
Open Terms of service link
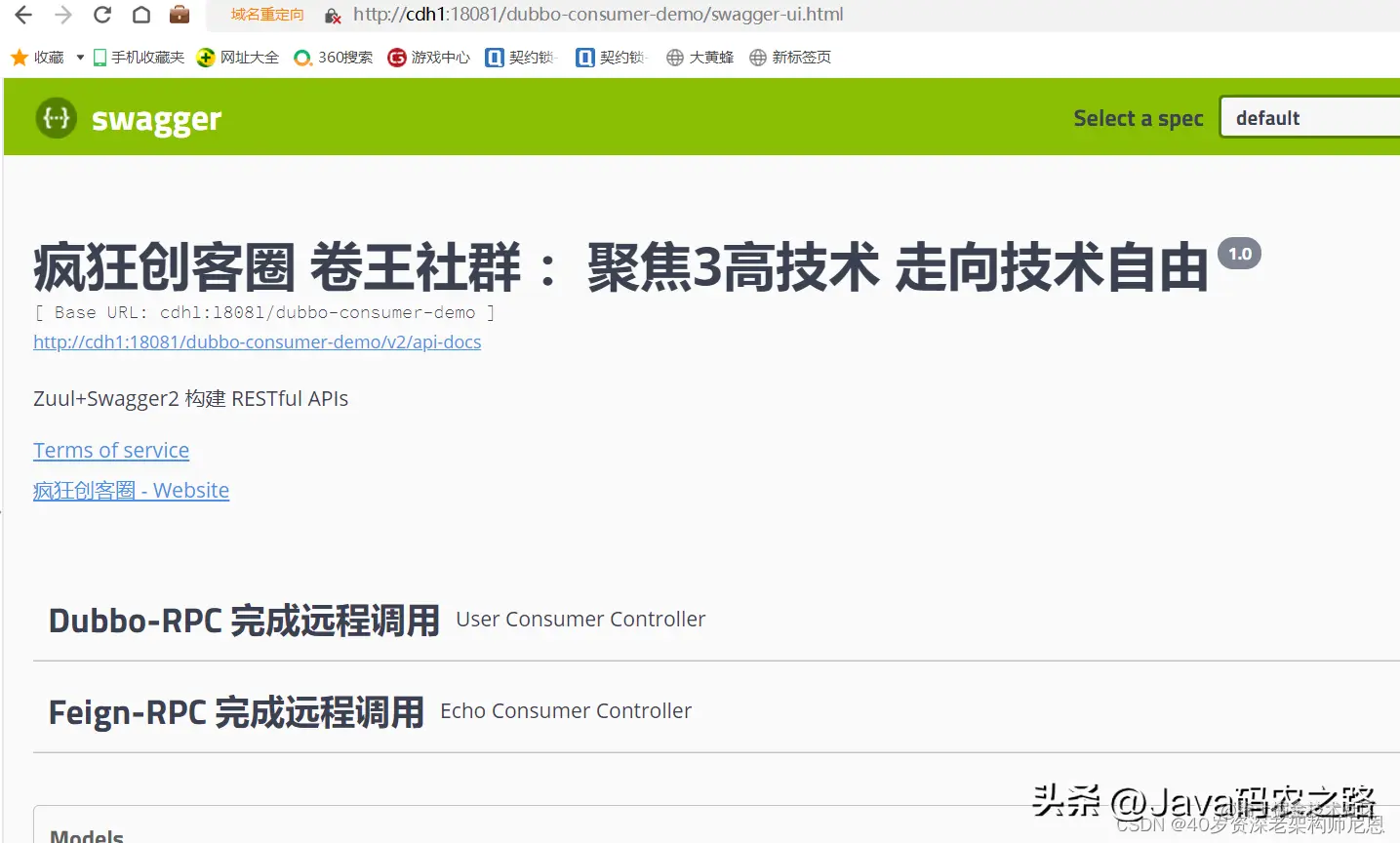[x=111, y=450]
